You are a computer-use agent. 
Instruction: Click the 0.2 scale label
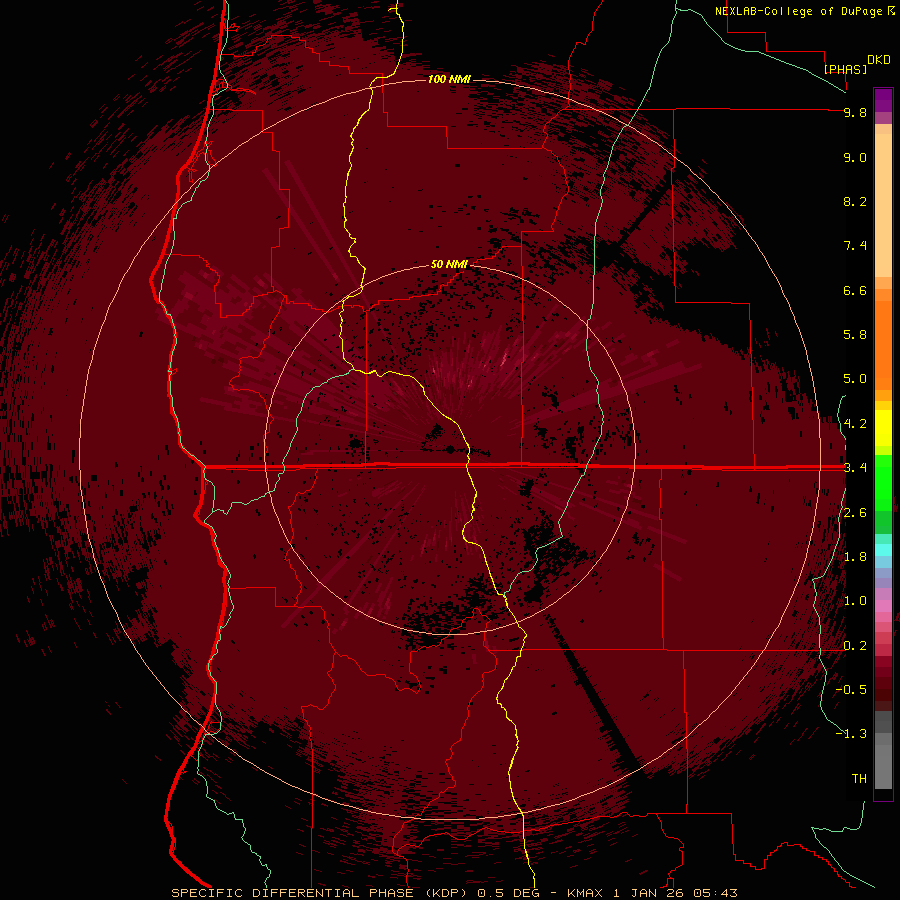coord(855,646)
